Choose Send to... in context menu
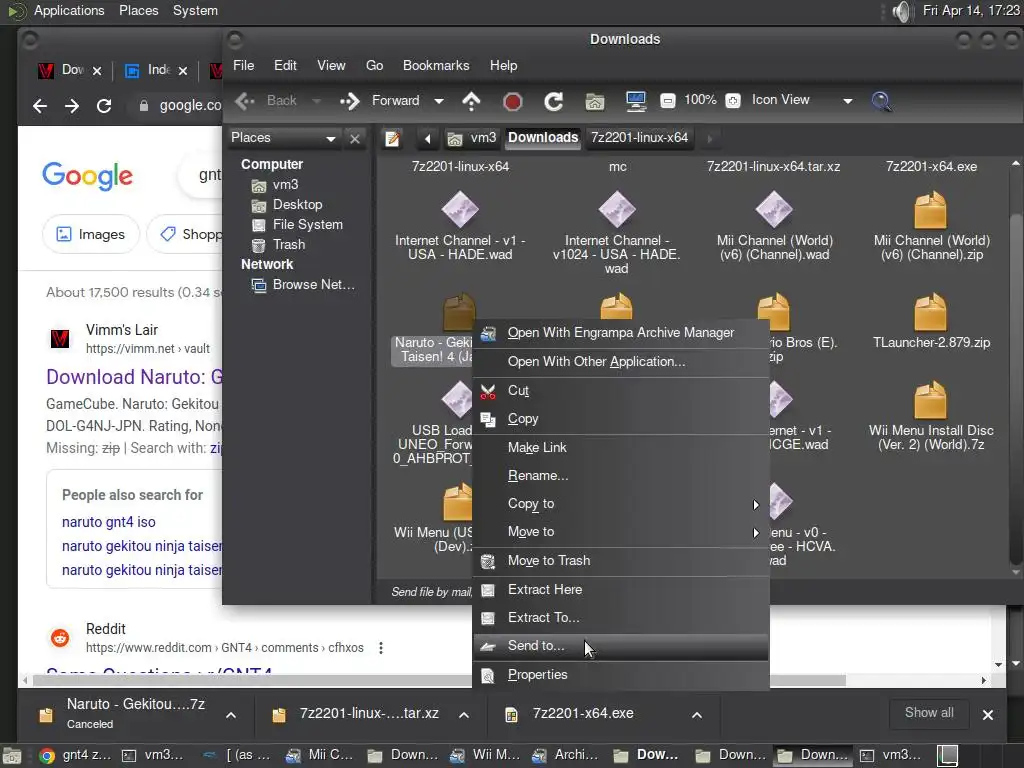Viewport: 1024px width, 768px height. coord(620,646)
